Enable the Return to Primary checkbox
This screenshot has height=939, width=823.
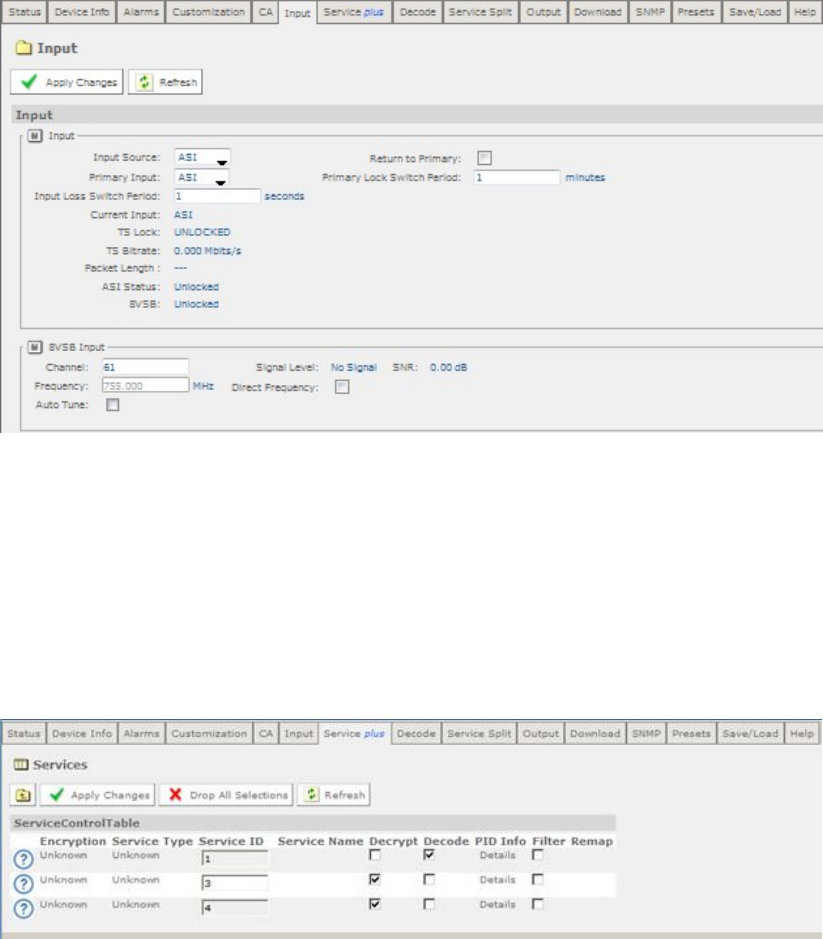484,158
